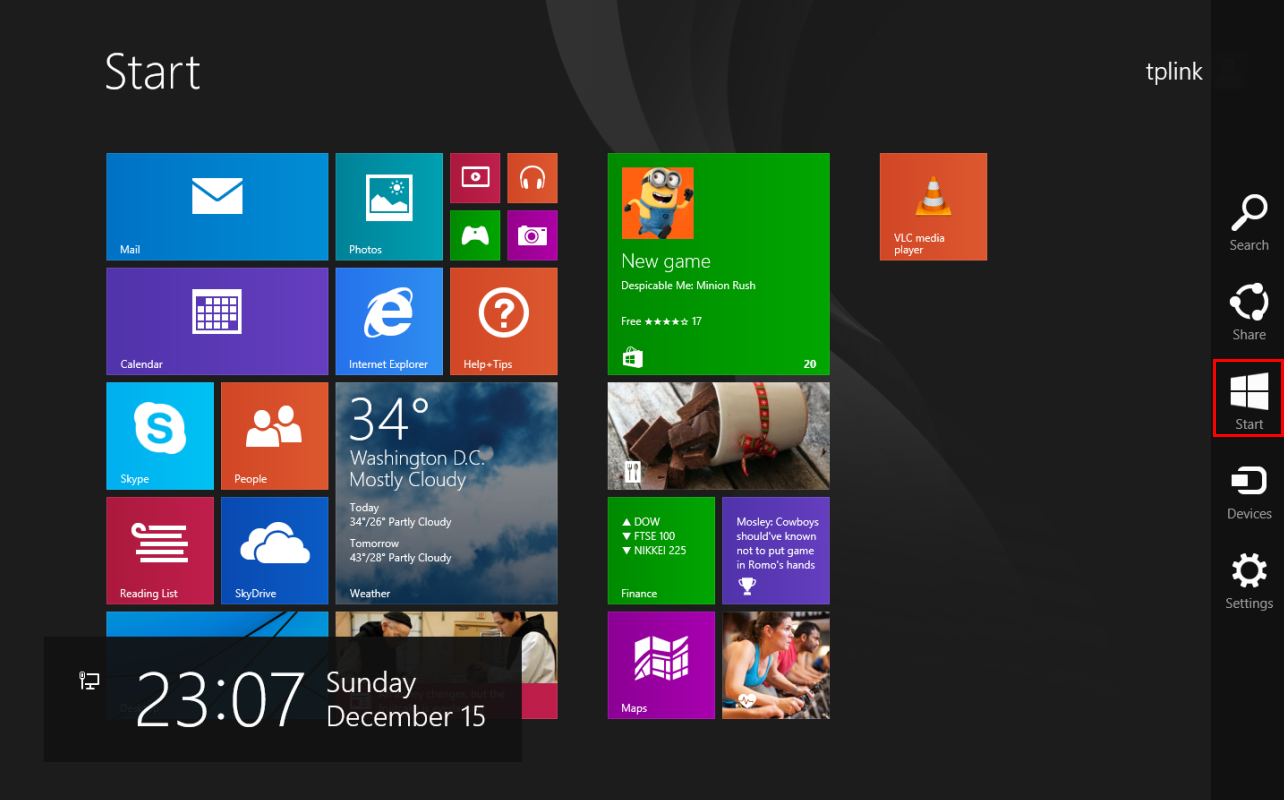Open the magenta Camera tile
Viewport: 1284px width, 800px height.
click(x=532, y=235)
